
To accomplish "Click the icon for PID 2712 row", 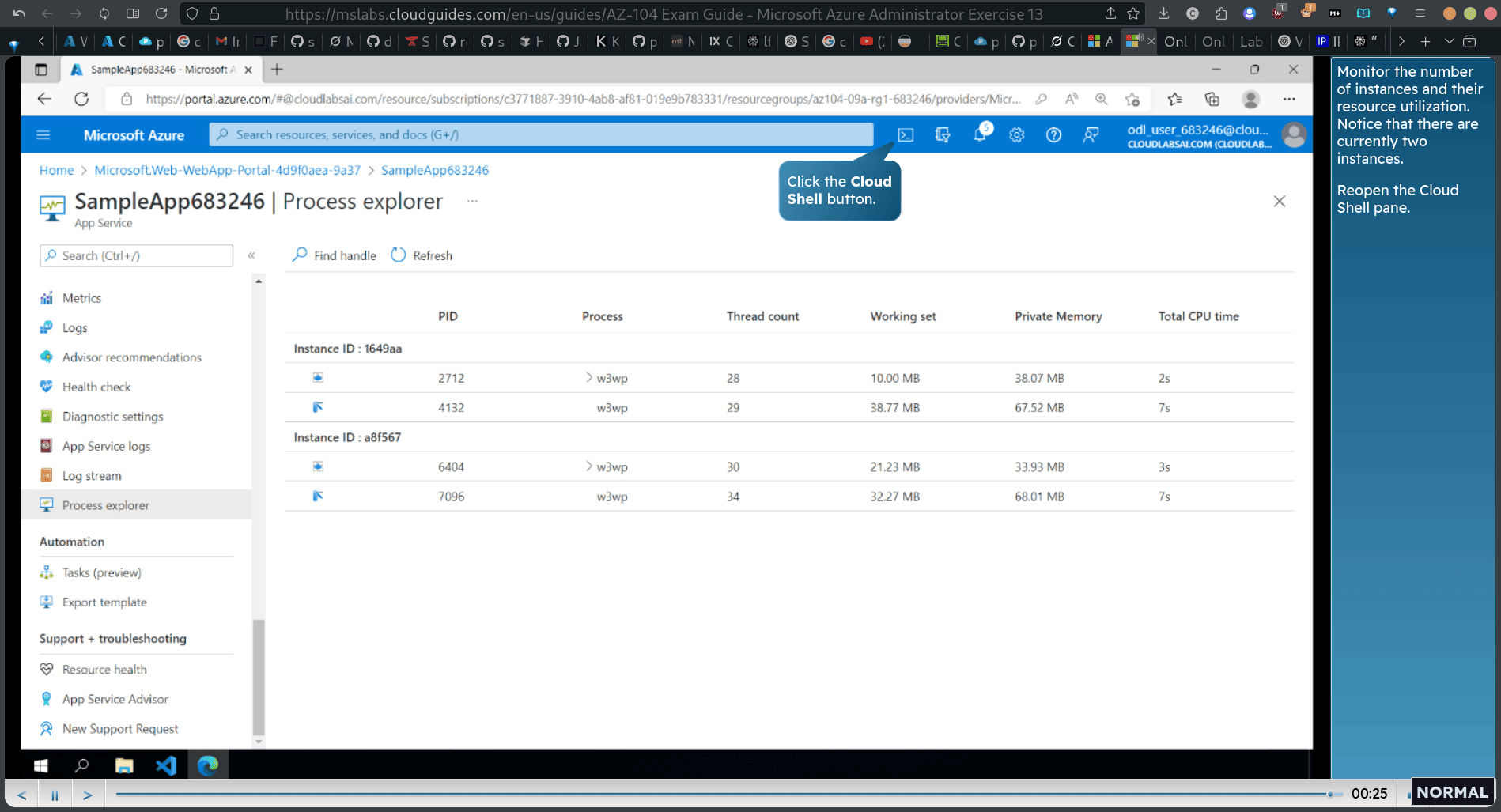I will click(318, 378).
